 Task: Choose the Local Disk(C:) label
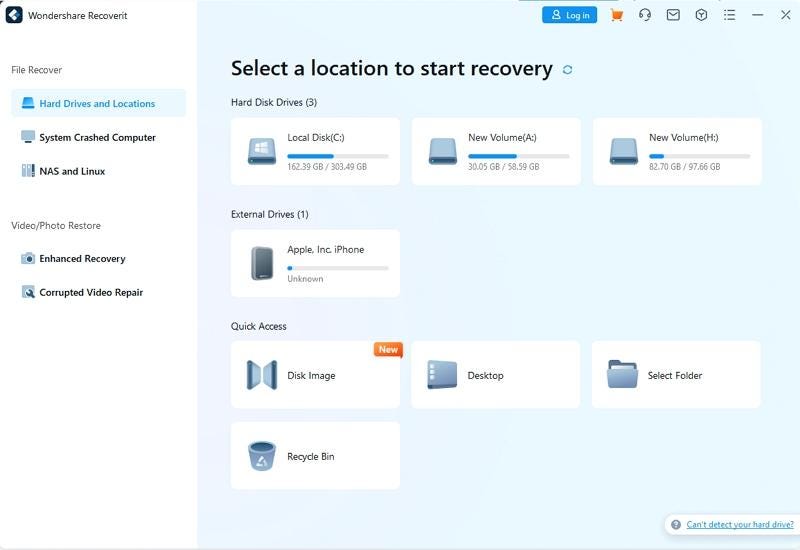(x=316, y=137)
